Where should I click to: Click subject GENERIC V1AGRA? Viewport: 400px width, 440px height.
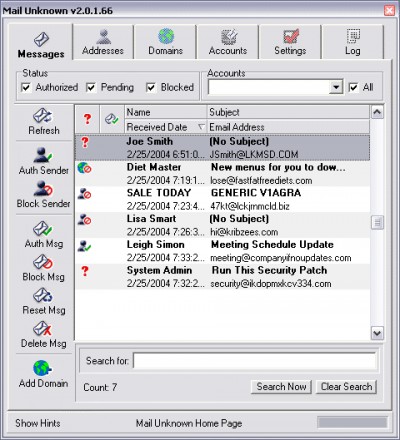256,193
